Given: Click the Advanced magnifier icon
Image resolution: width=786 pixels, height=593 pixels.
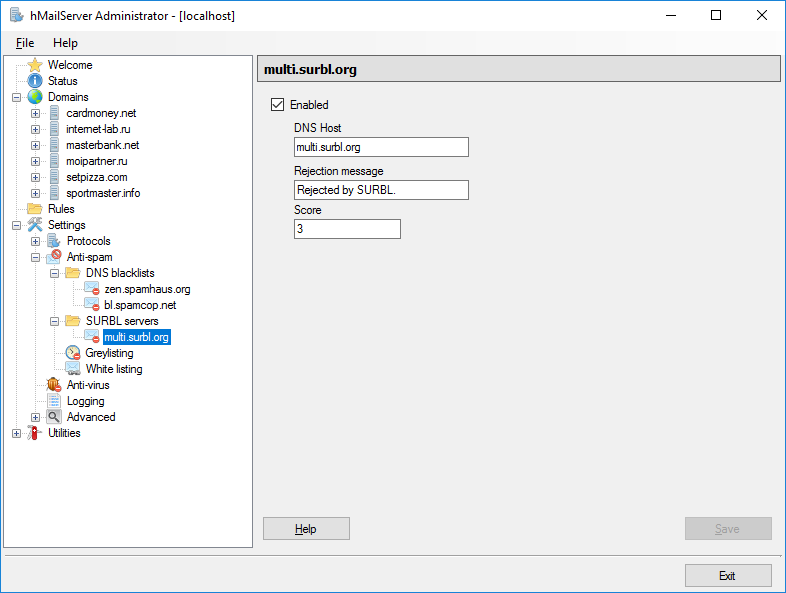Looking at the screenshot, I should tap(54, 417).
